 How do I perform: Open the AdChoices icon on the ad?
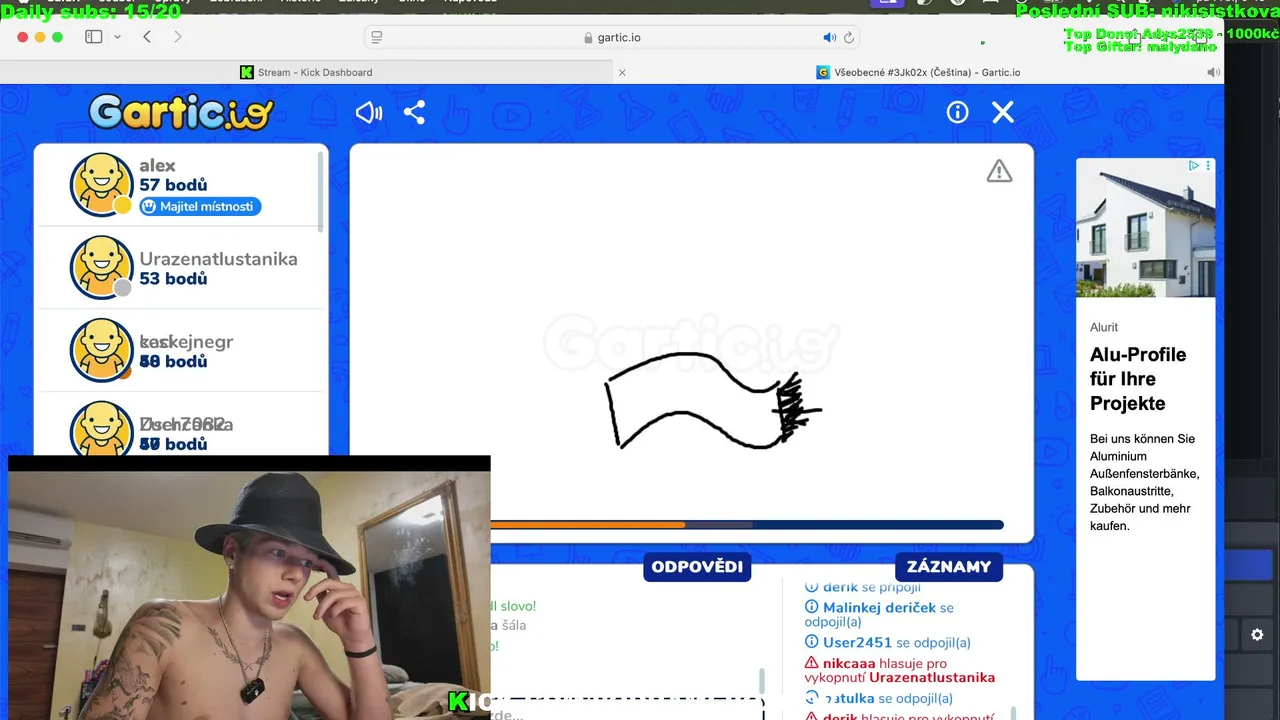tap(1193, 166)
